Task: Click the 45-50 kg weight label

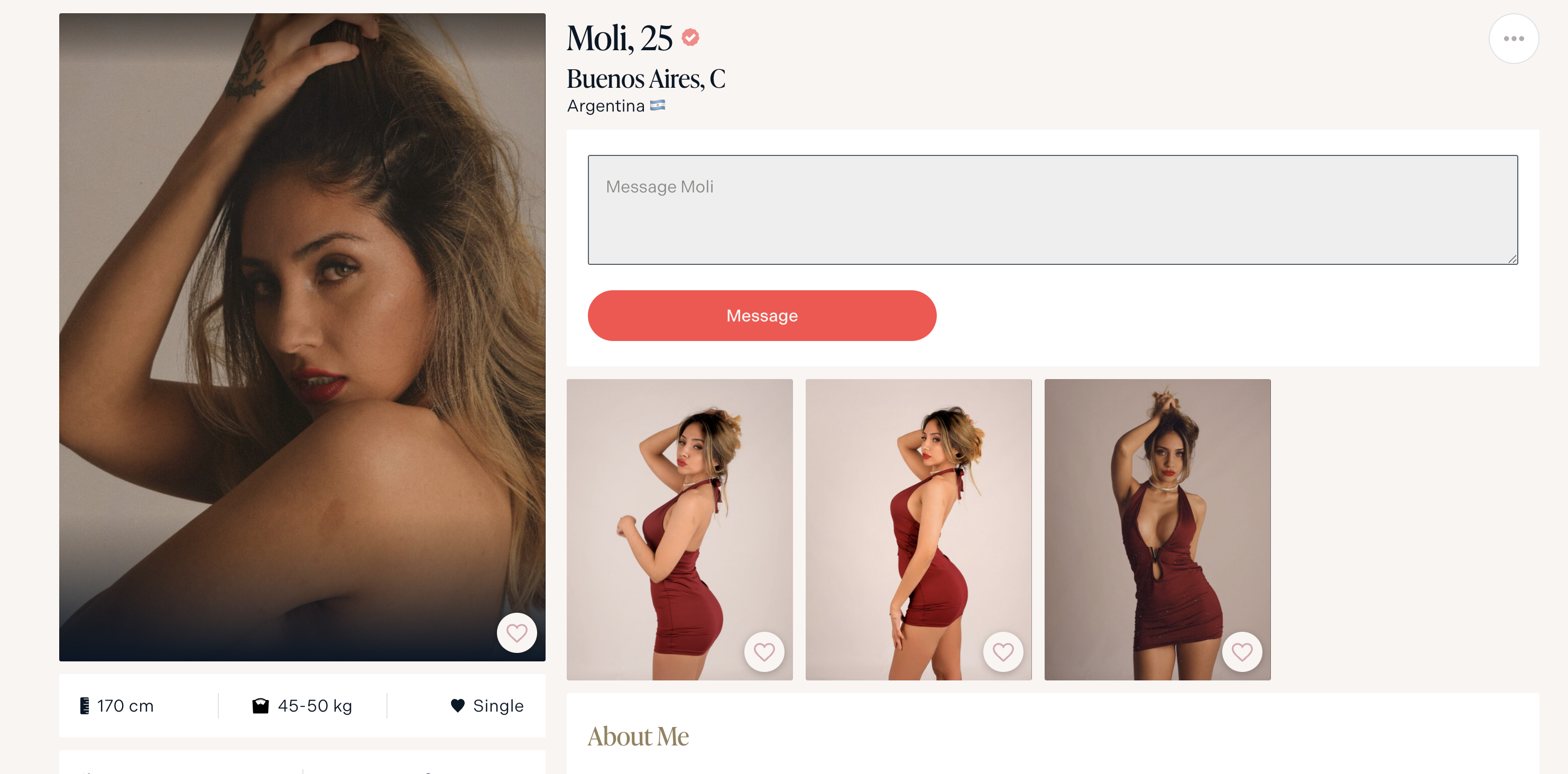Action: 315,705
